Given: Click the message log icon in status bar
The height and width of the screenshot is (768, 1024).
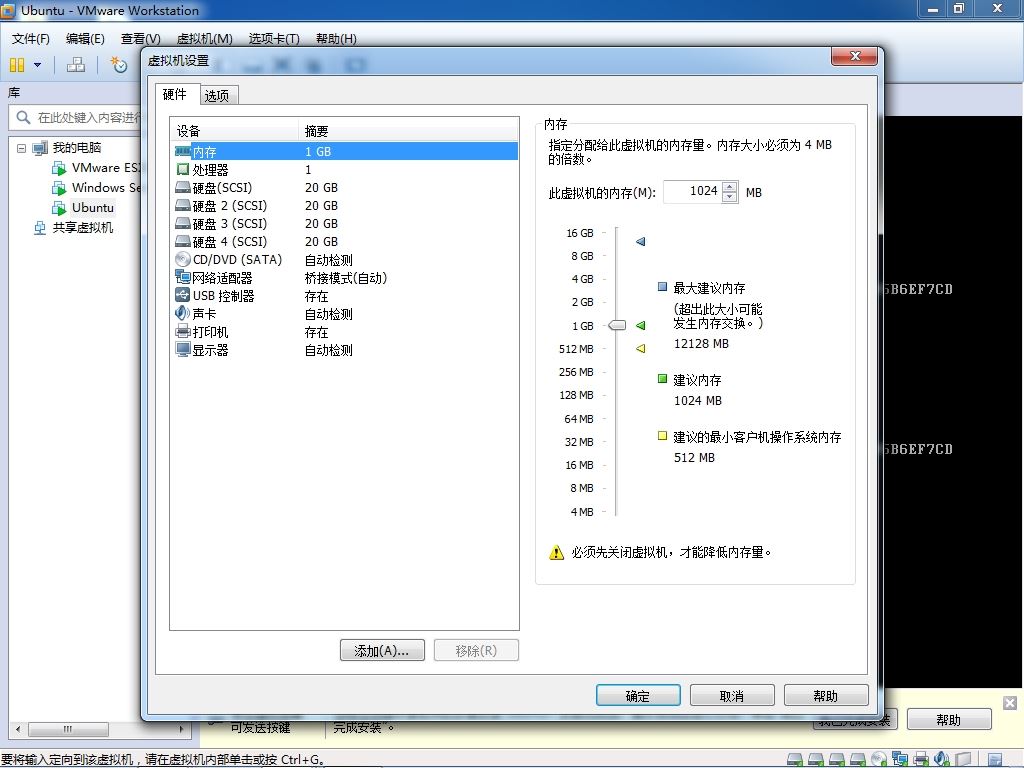Looking at the screenshot, I should [995, 760].
